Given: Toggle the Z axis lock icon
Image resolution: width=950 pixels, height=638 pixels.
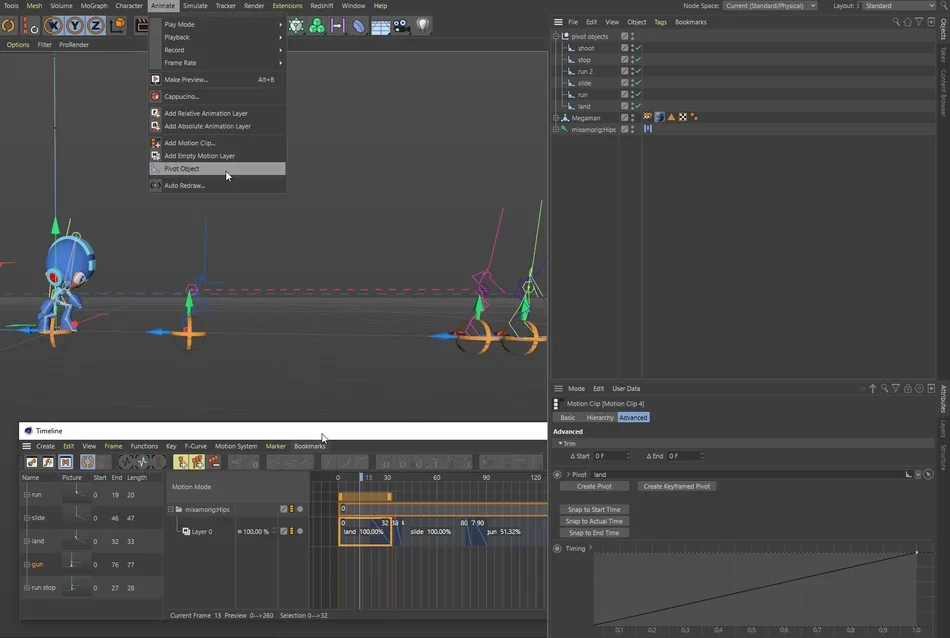Looking at the screenshot, I should (x=95, y=25).
